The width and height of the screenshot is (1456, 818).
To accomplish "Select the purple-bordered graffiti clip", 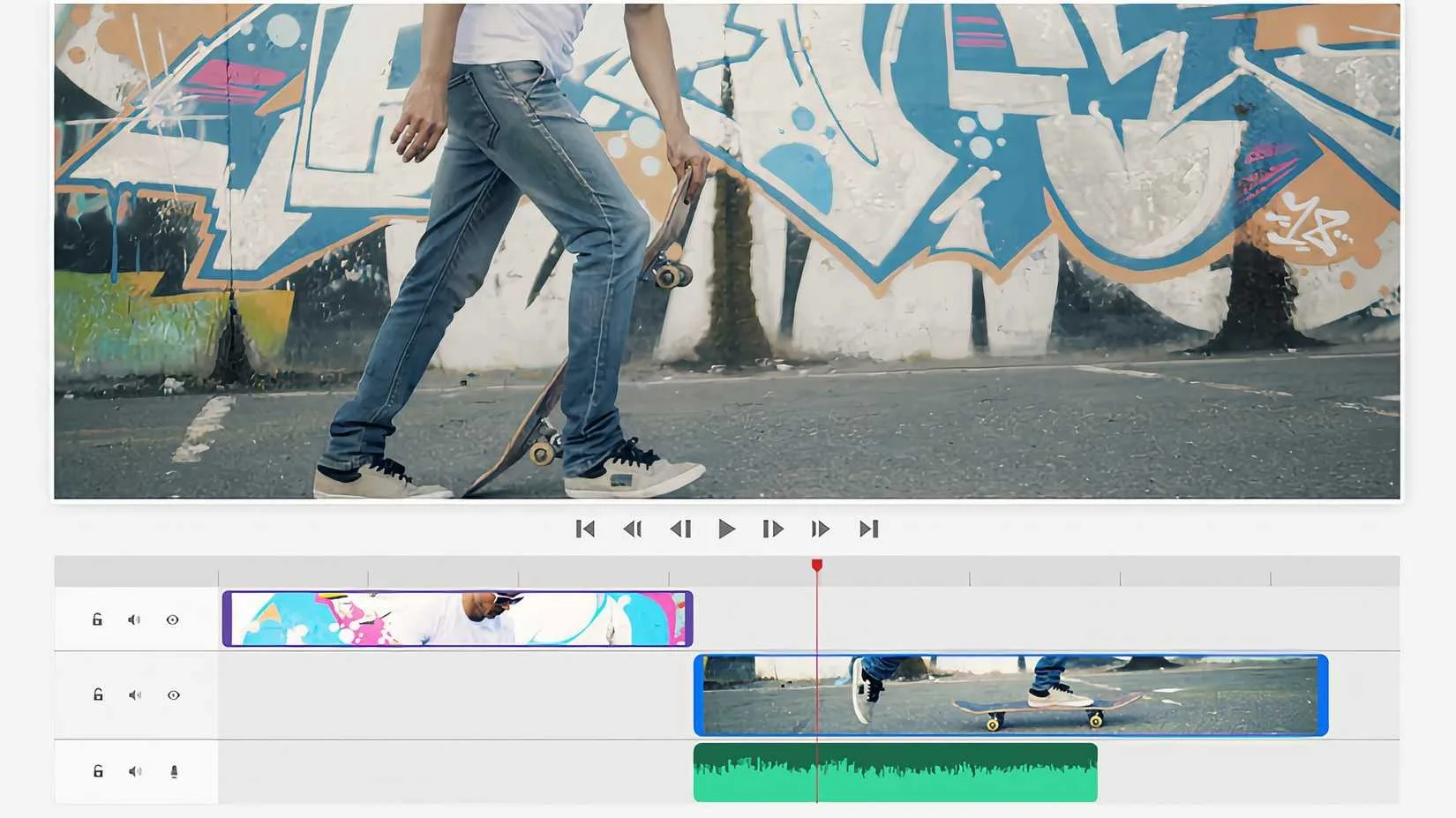I will pyautogui.click(x=457, y=619).
